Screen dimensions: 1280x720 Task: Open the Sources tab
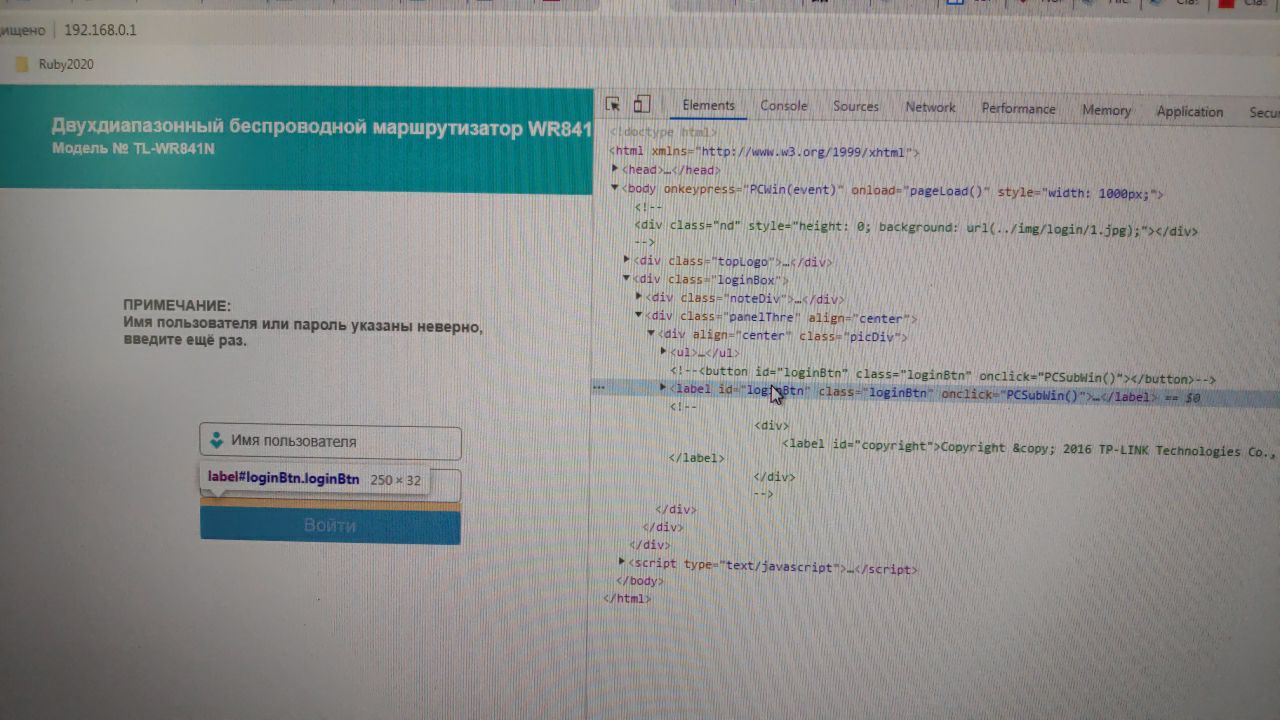856,107
